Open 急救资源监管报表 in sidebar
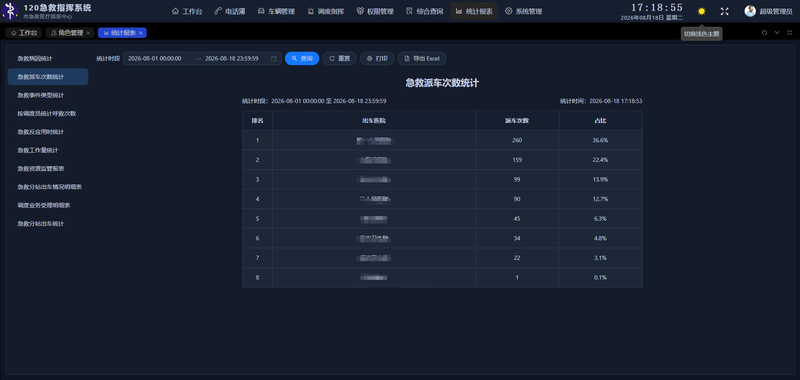Viewport: 800px width, 380px height. point(48,169)
